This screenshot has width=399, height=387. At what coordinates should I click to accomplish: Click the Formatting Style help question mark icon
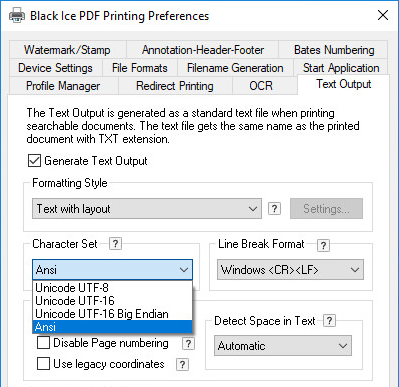point(274,209)
